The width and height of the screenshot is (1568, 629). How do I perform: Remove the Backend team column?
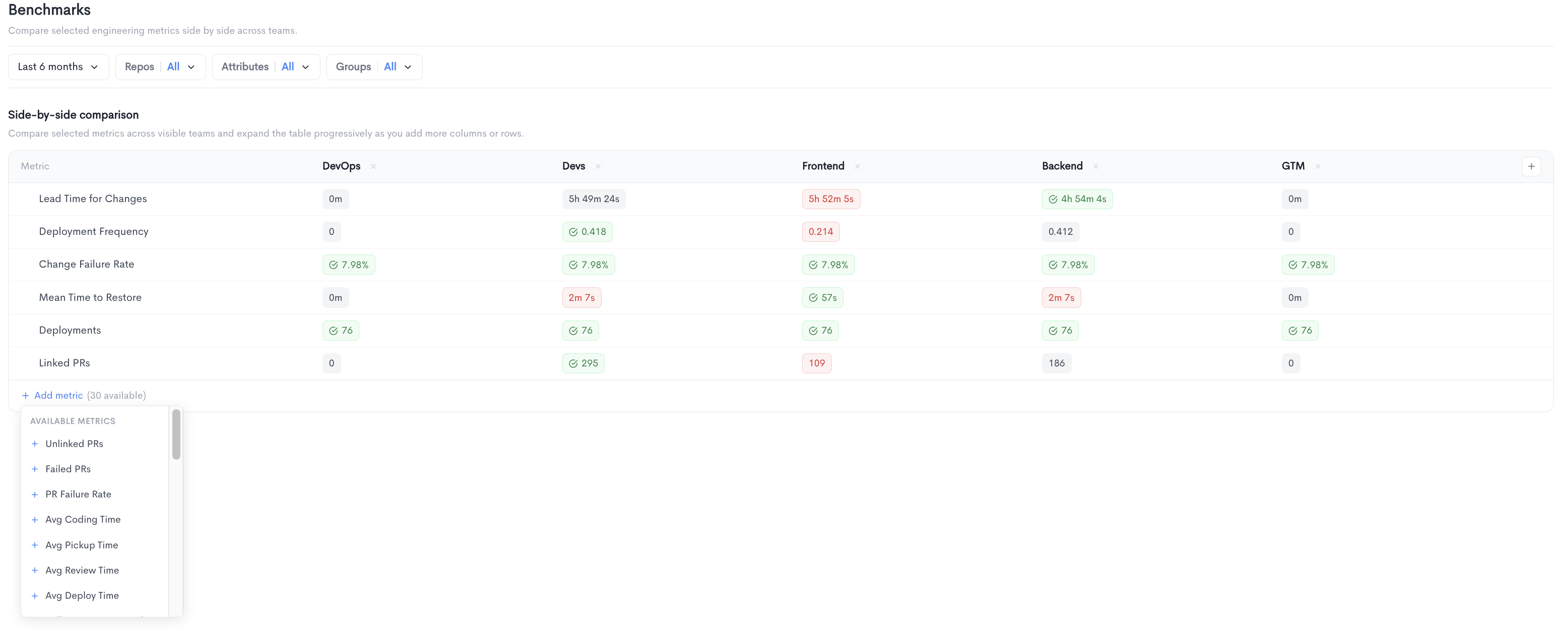click(x=1095, y=166)
